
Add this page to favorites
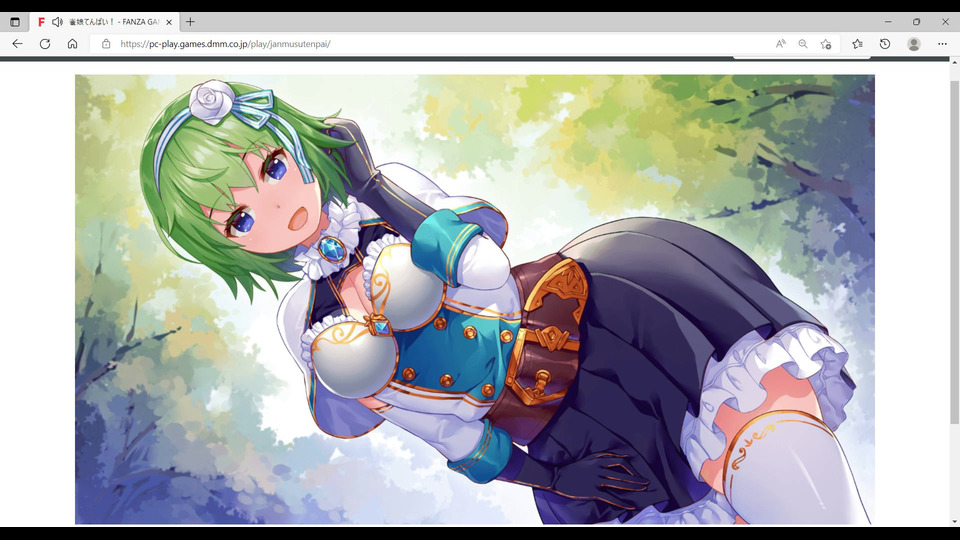coord(826,44)
